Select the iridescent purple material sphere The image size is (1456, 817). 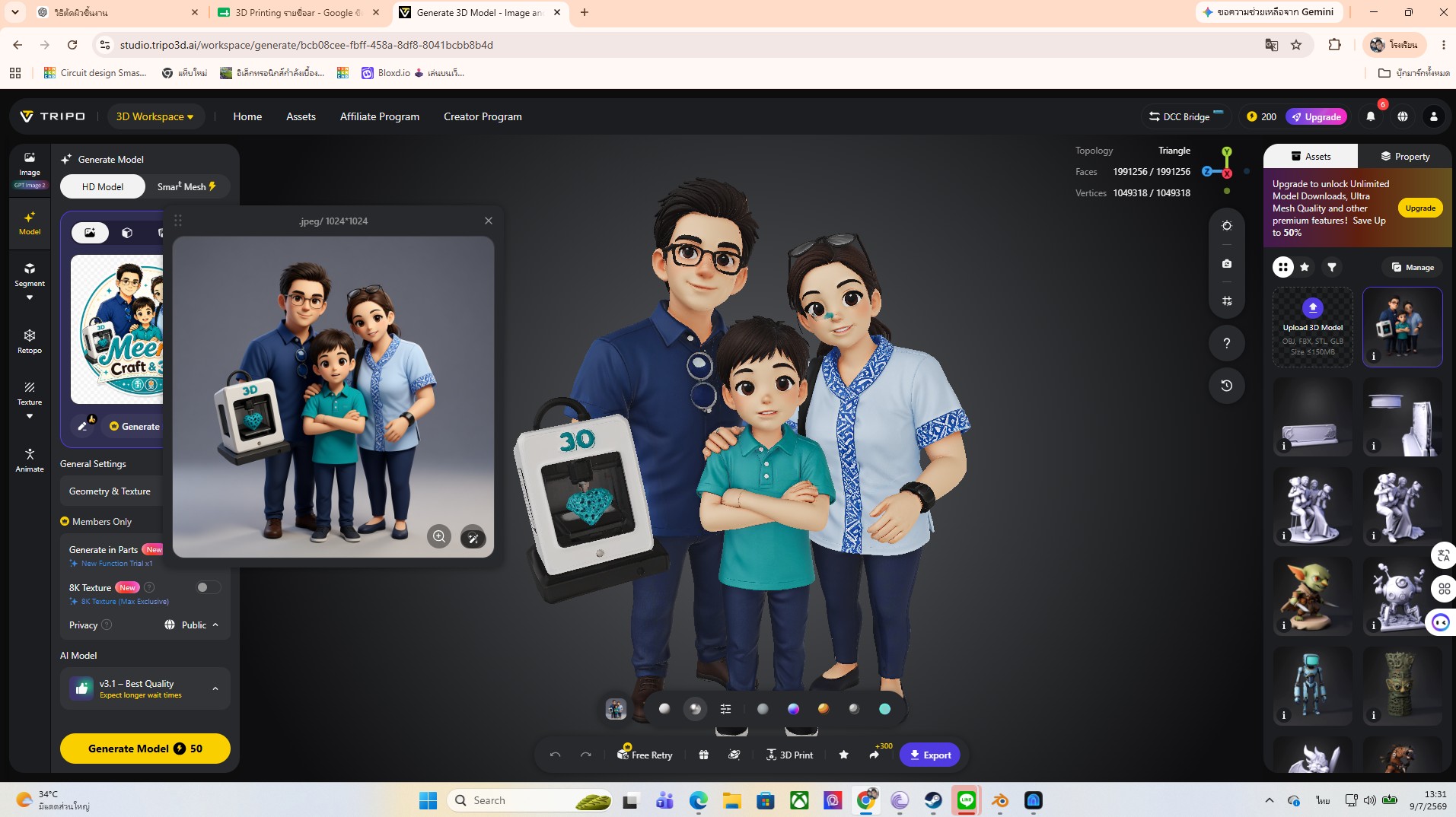tap(793, 709)
